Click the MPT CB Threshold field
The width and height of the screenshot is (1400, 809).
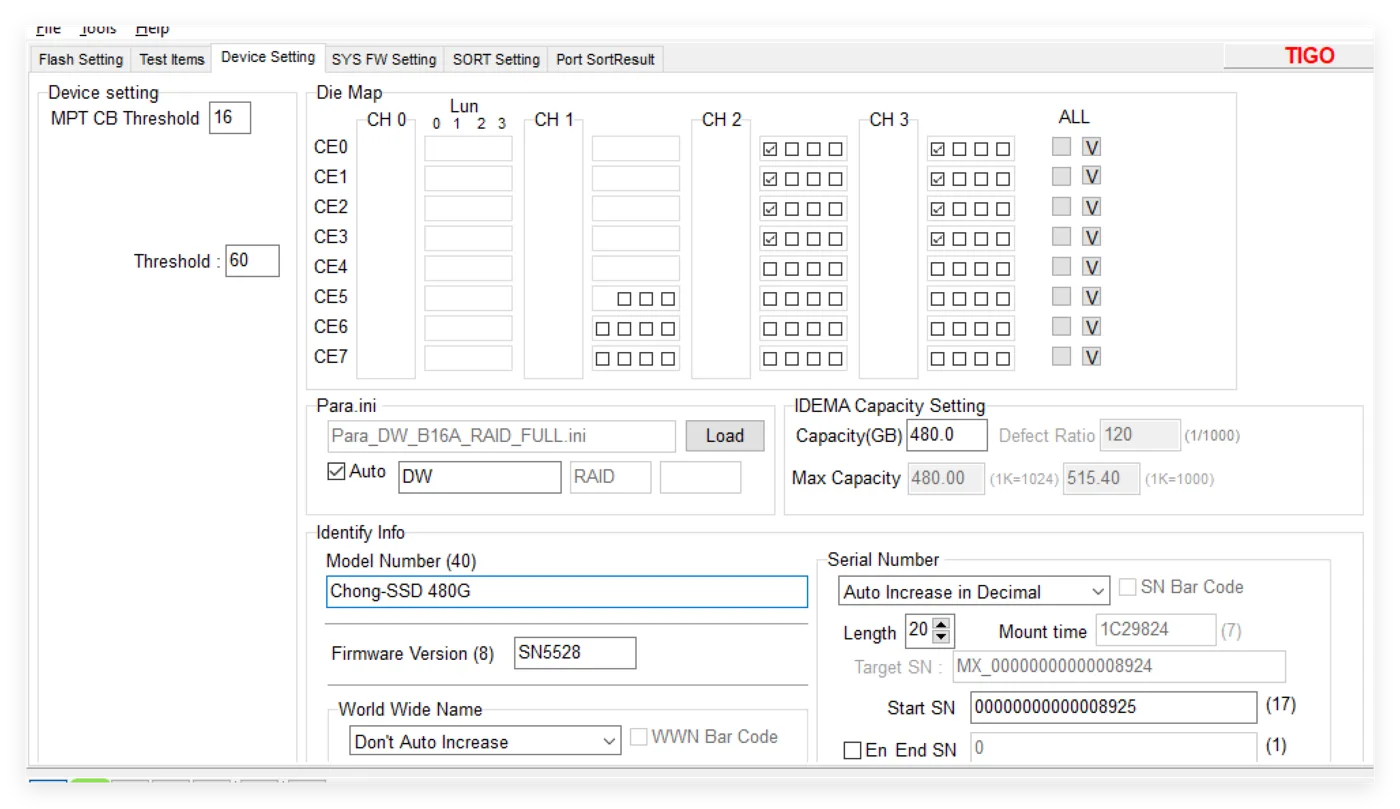tap(230, 118)
